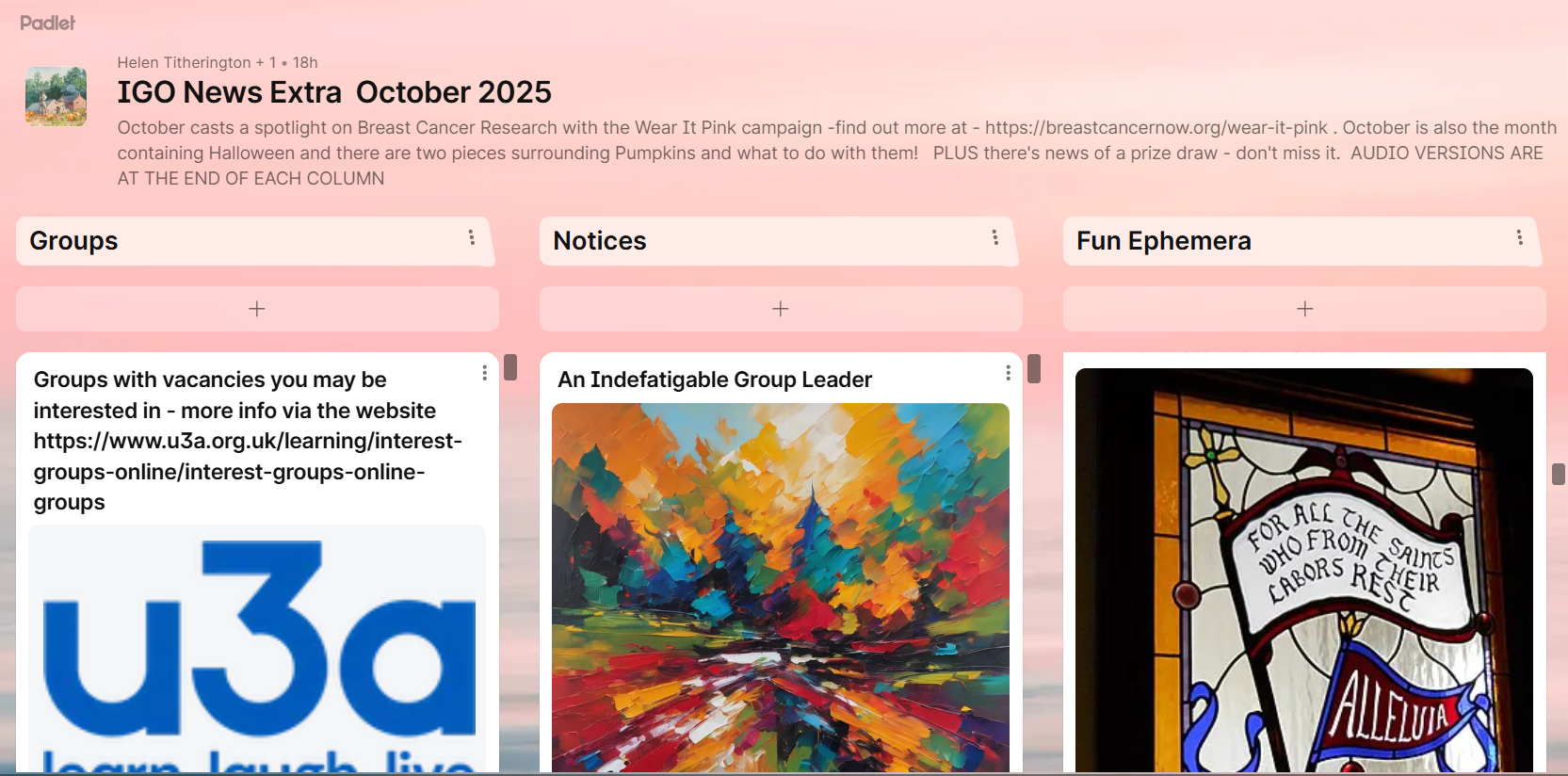Click the Notices column scrollbar handle
Image resolution: width=1568 pixels, height=776 pixels.
[x=1034, y=368]
